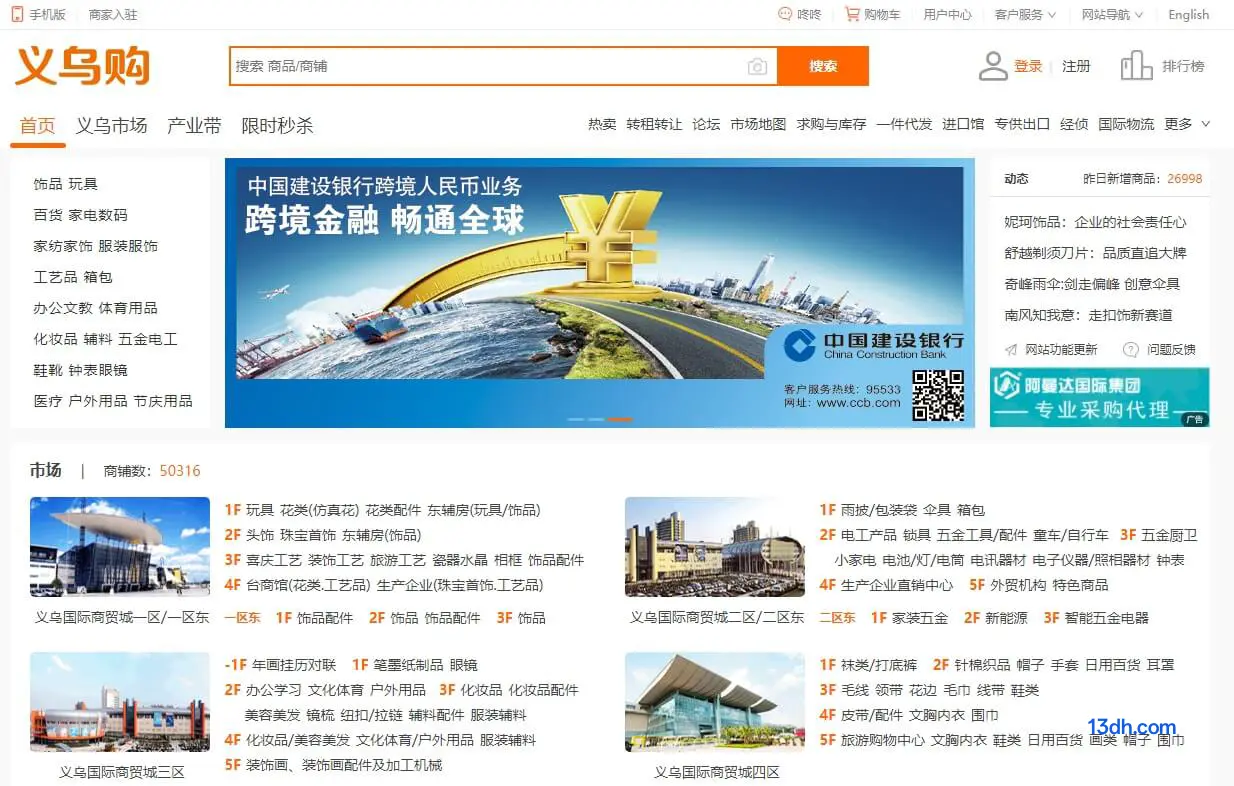
Task: Open the 箱包 category in sidebar
Action: point(98,277)
